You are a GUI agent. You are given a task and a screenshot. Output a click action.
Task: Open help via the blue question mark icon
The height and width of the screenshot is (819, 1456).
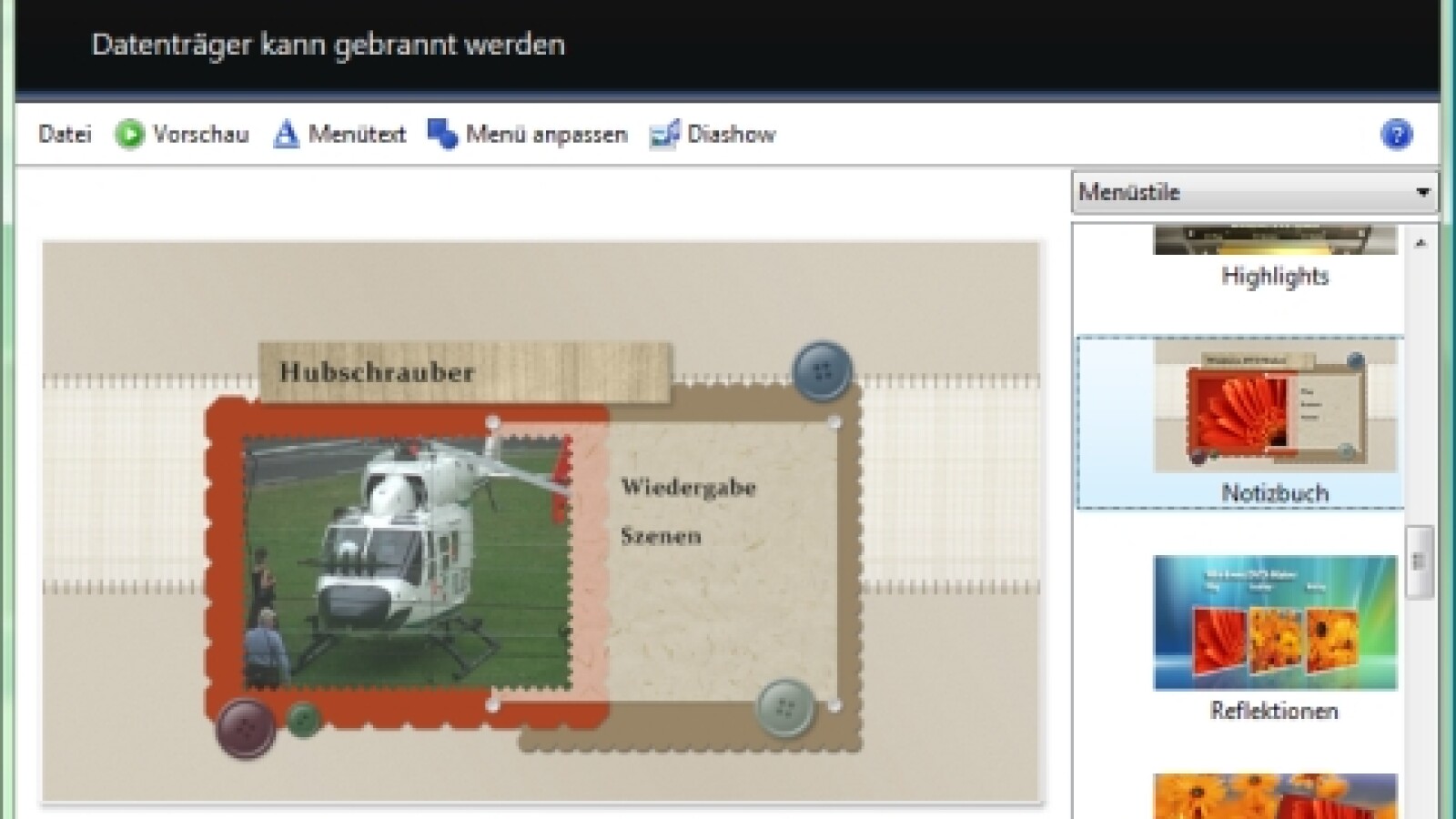pos(1398,134)
